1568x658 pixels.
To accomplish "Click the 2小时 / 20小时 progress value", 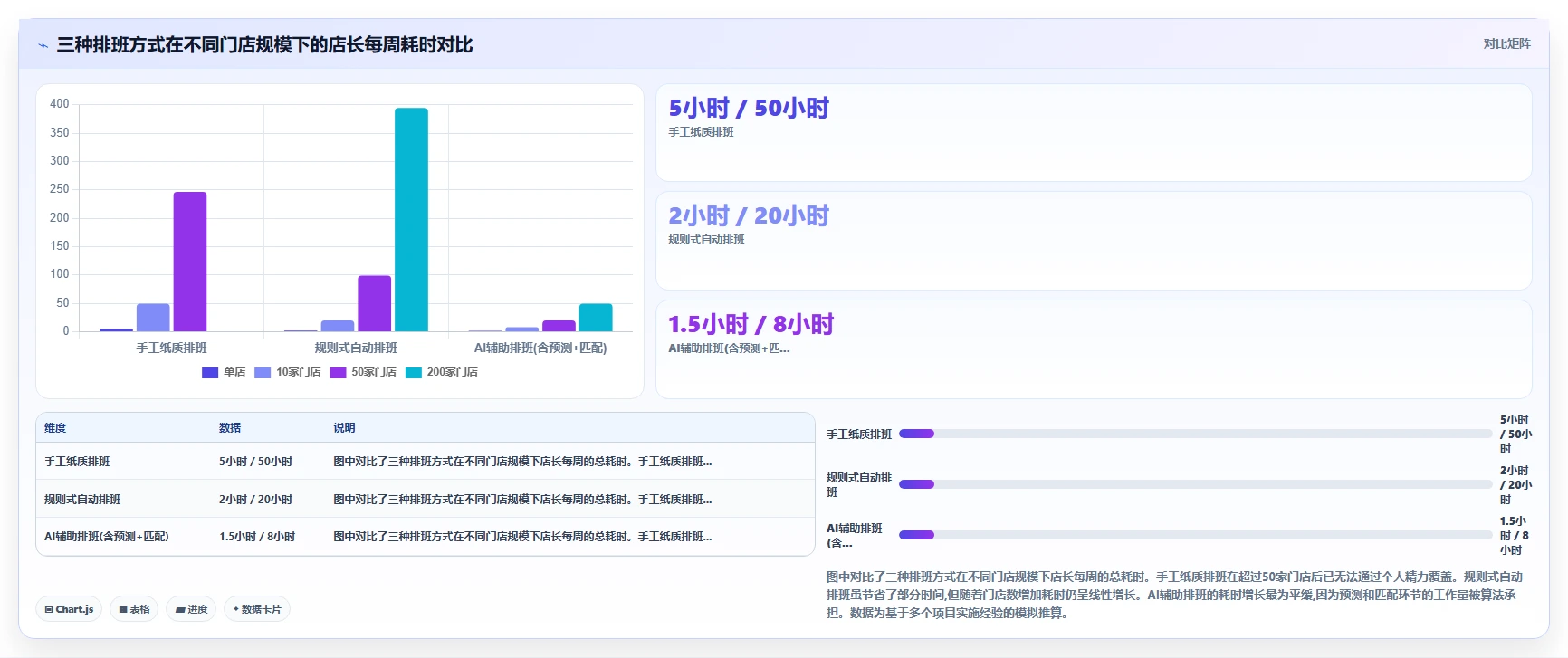I will point(1515,485).
